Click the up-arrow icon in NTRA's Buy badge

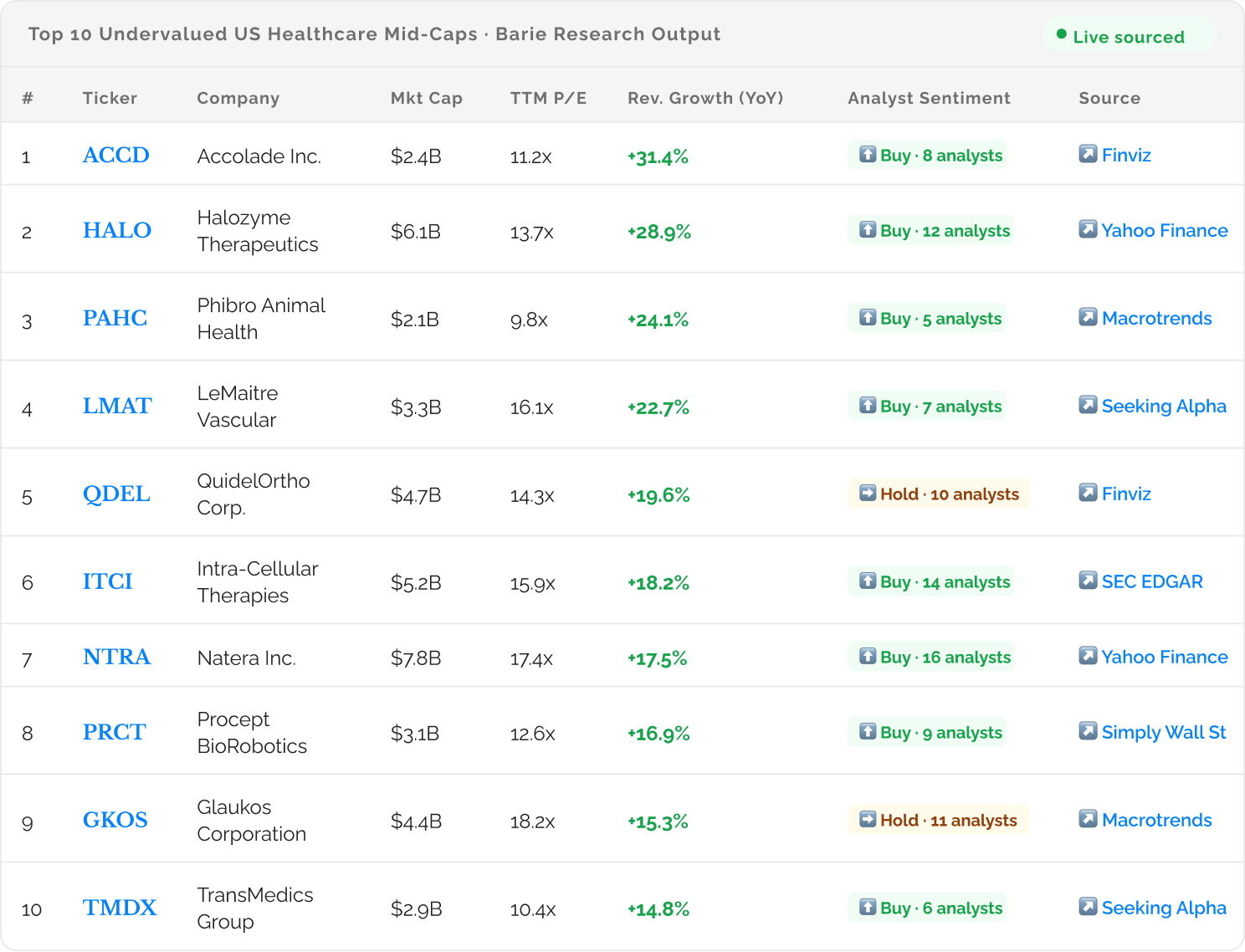click(868, 657)
